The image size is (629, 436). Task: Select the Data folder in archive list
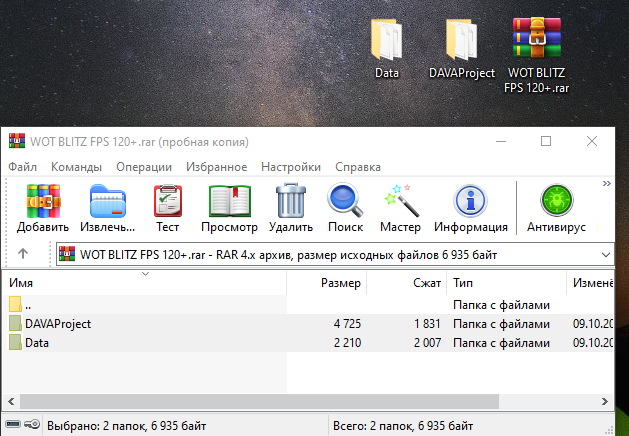[x=308, y=343]
